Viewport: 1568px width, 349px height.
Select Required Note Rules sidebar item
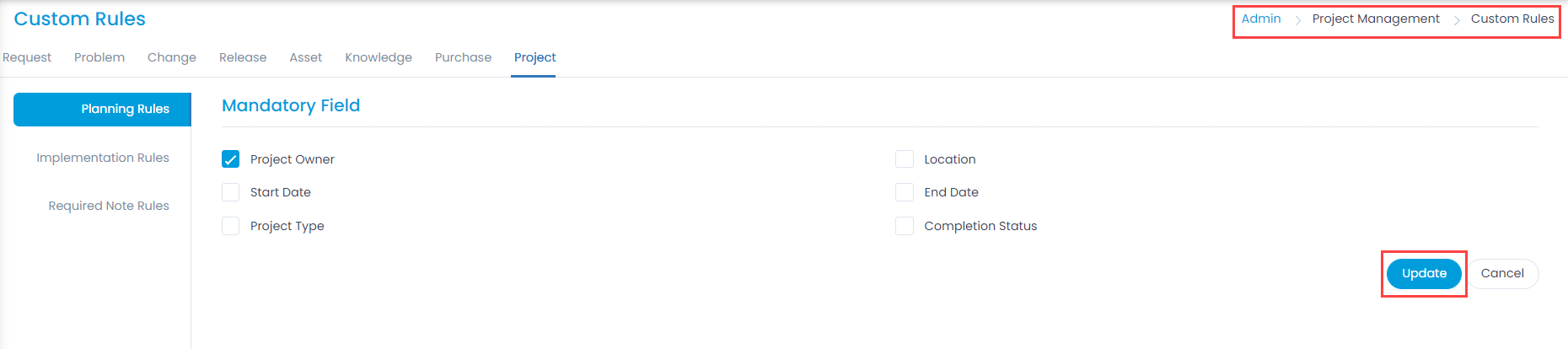pos(109,206)
